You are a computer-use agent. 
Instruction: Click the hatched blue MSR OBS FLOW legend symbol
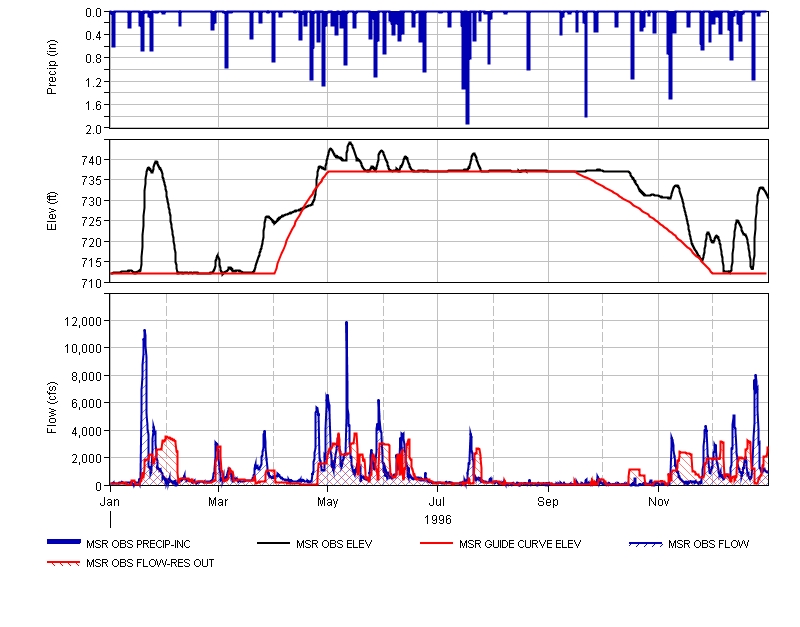[x=644, y=543]
